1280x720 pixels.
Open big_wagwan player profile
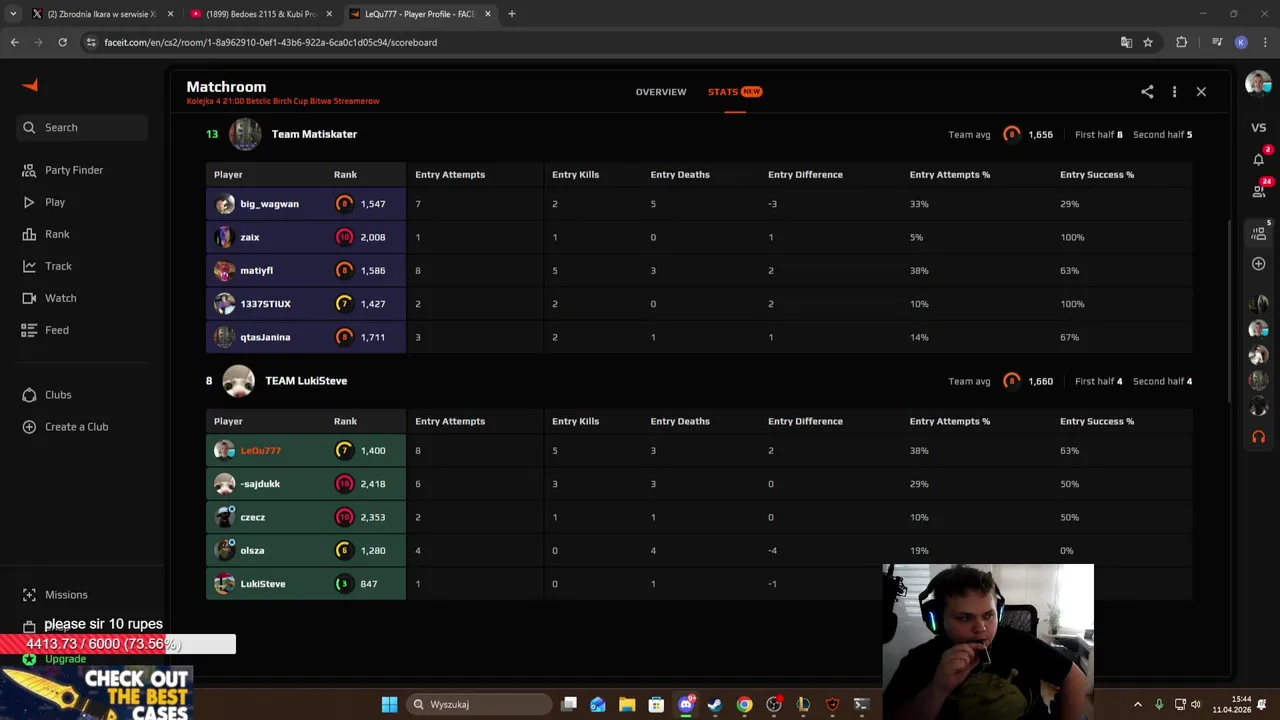(x=269, y=204)
